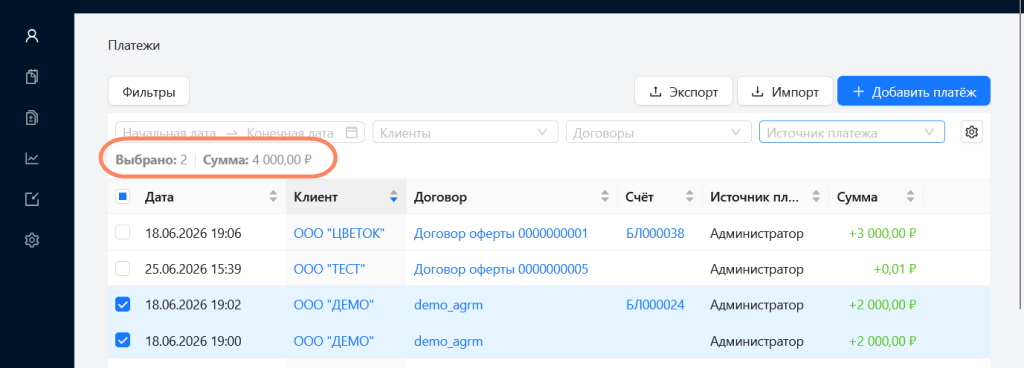Open table column settings gear
1024x368 pixels.
pos(972,132)
